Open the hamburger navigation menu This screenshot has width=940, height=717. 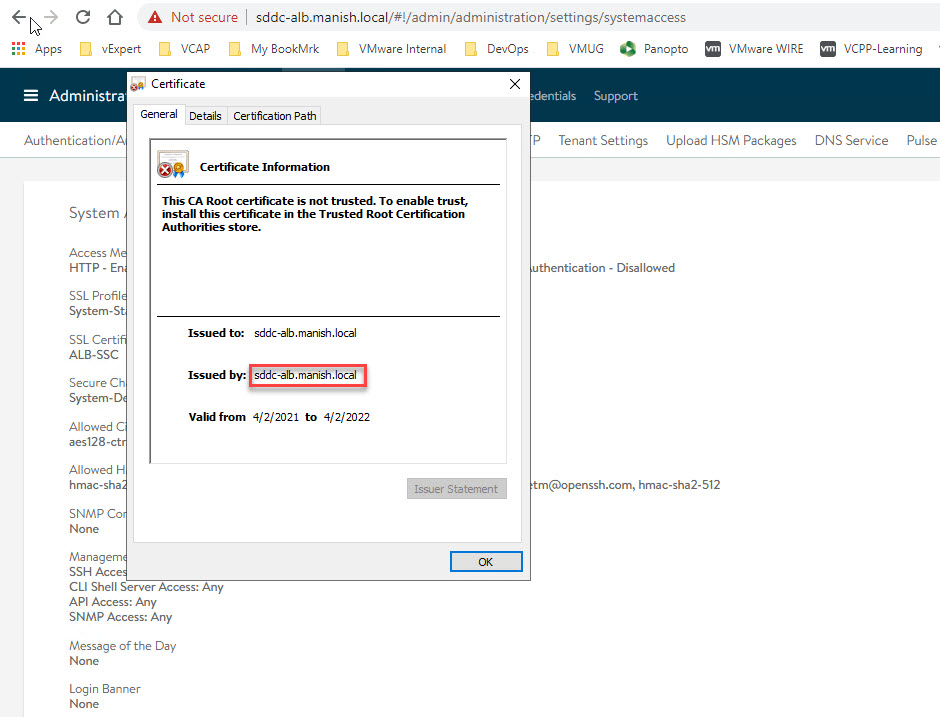31,95
